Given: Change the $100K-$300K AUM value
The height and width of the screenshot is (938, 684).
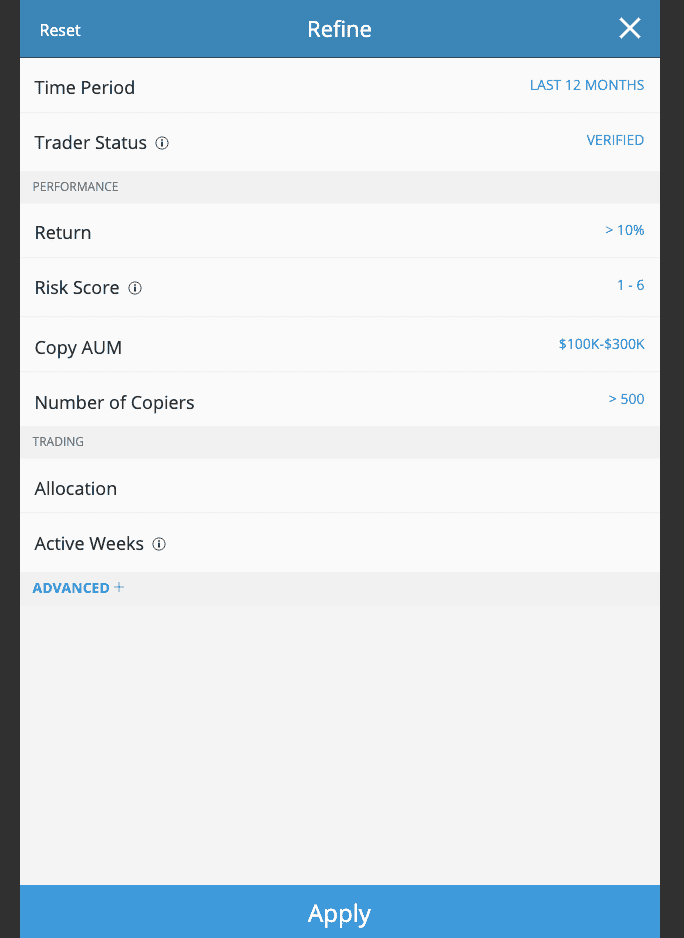Looking at the screenshot, I should point(601,344).
